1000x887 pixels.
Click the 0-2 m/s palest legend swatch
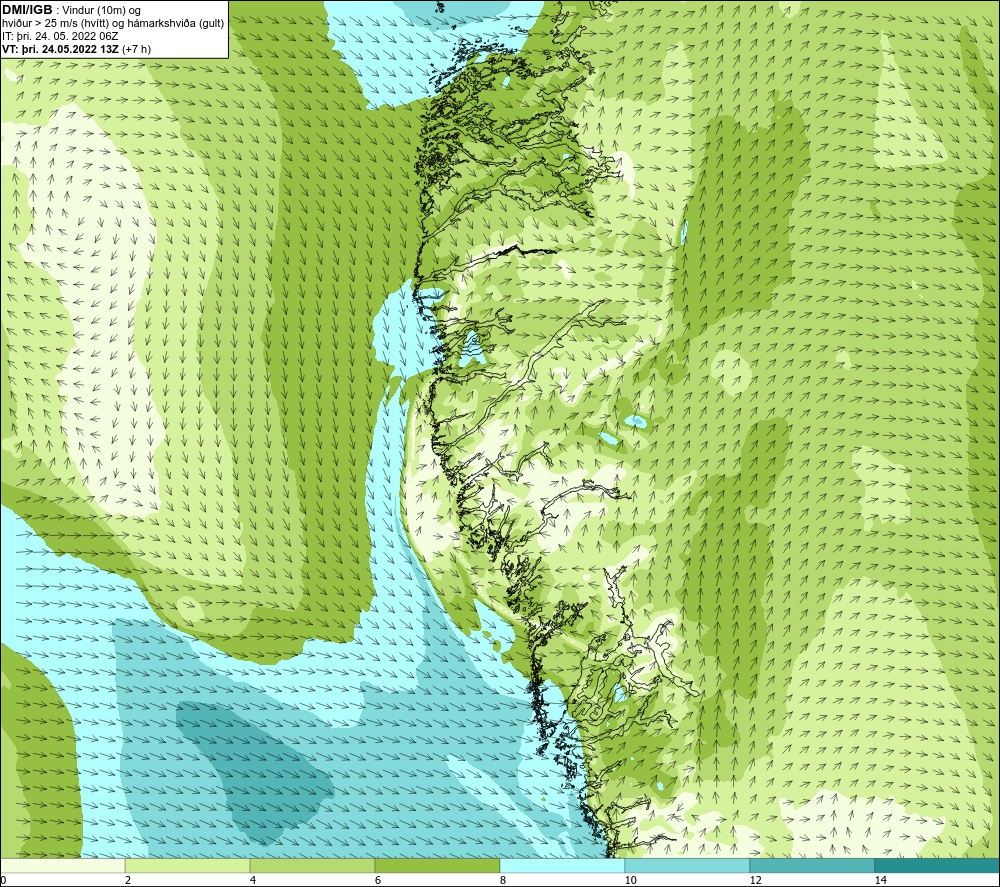(62, 866)
